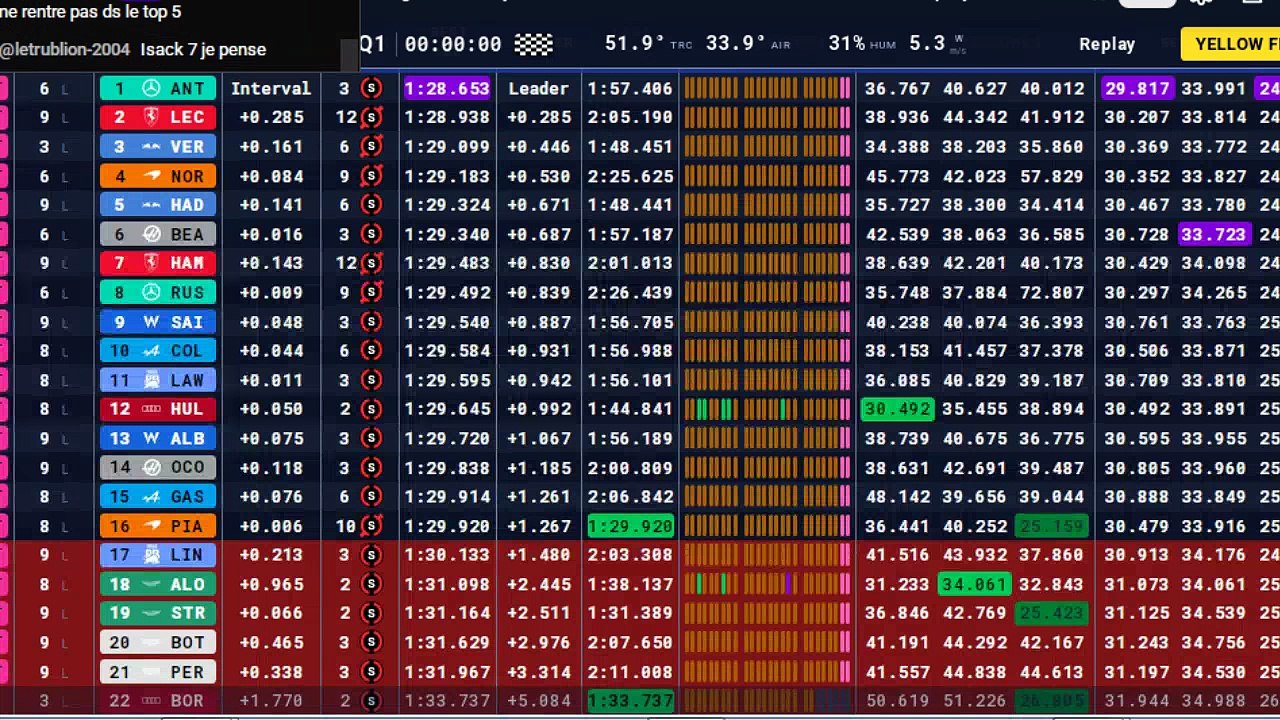The image size is (1280, 720).
Task: Click the Williams logo beside SAI
Action: click(152, 323)
